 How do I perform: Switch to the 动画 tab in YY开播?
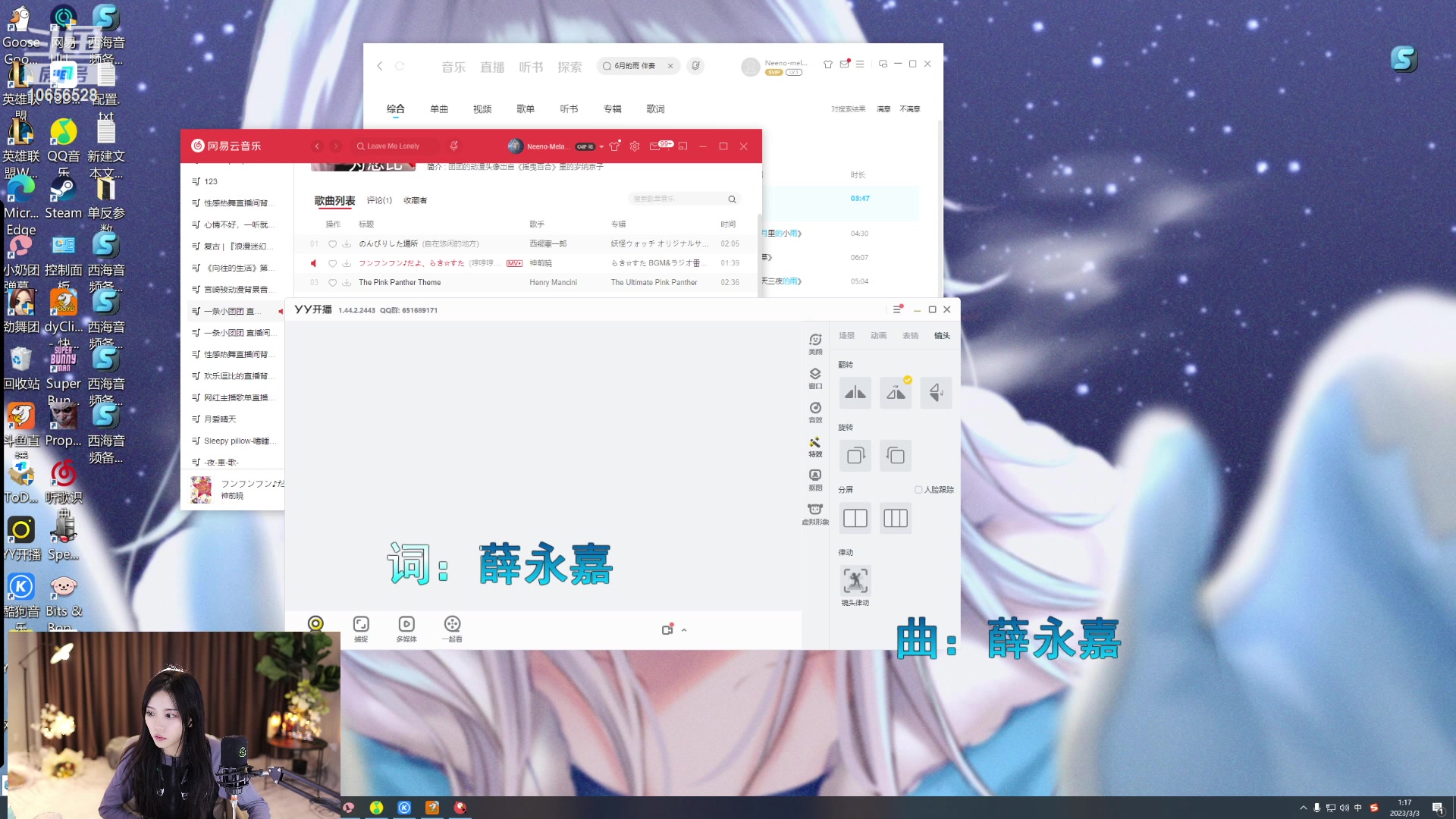point(878,335)
